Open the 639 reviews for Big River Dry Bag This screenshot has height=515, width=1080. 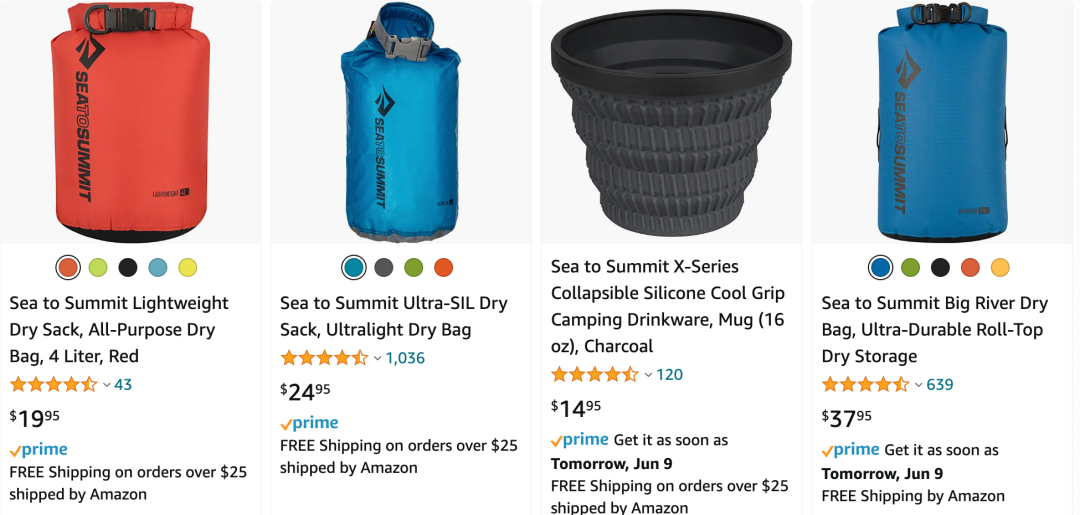[x=940, y=384]
